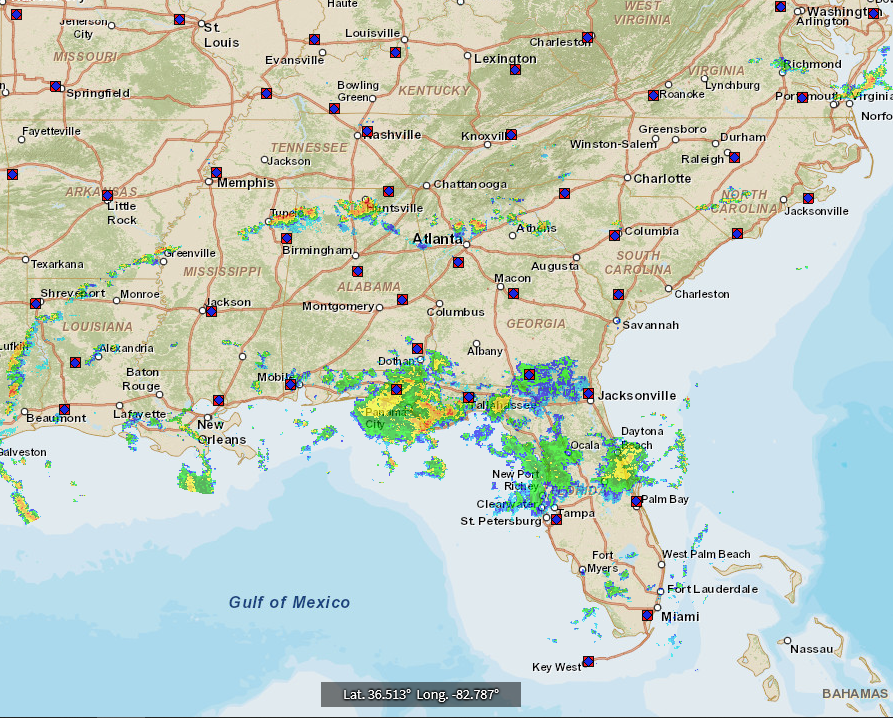Screen dimensions: 893x718
Task: Click the radar station marker at Key West
Action: click(x=588, y=661)
